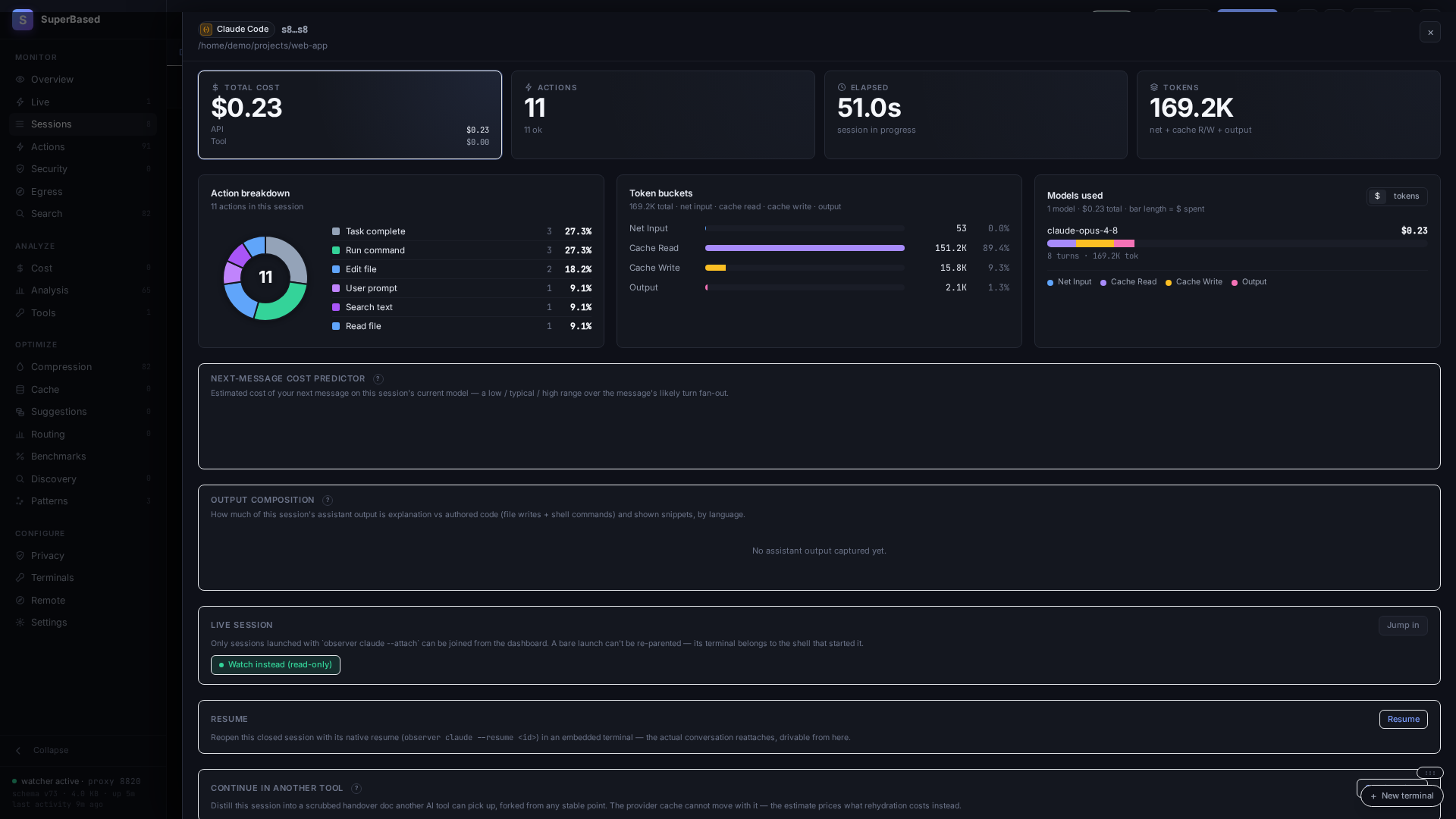Click the s8…s8 session id
This screenshot has width=1456, height=819.
click(x=294, y=30)
